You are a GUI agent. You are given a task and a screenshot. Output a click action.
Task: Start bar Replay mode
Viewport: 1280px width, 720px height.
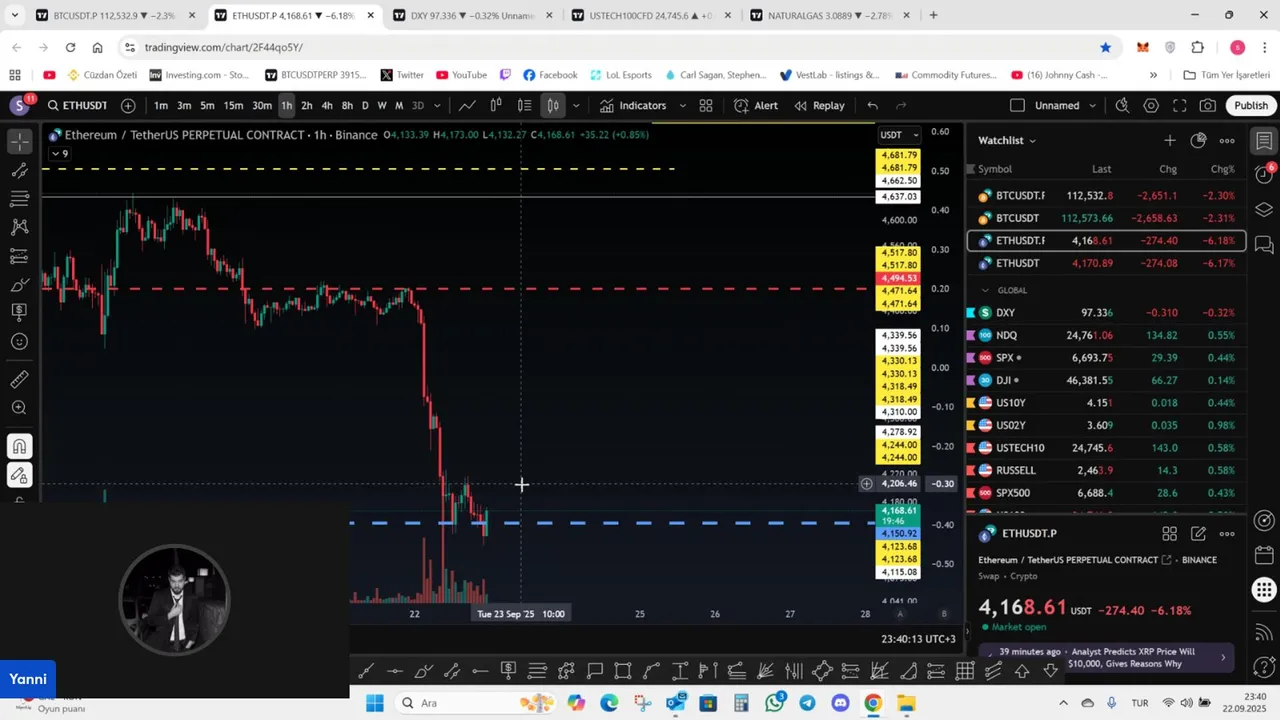click(x=819, y=105)
